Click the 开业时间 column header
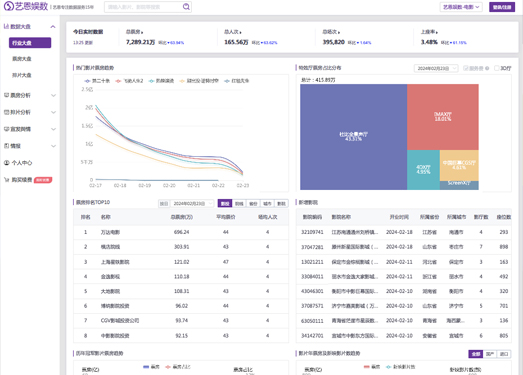The height and width of the screenshot is (375, 523). pos(399,217)
